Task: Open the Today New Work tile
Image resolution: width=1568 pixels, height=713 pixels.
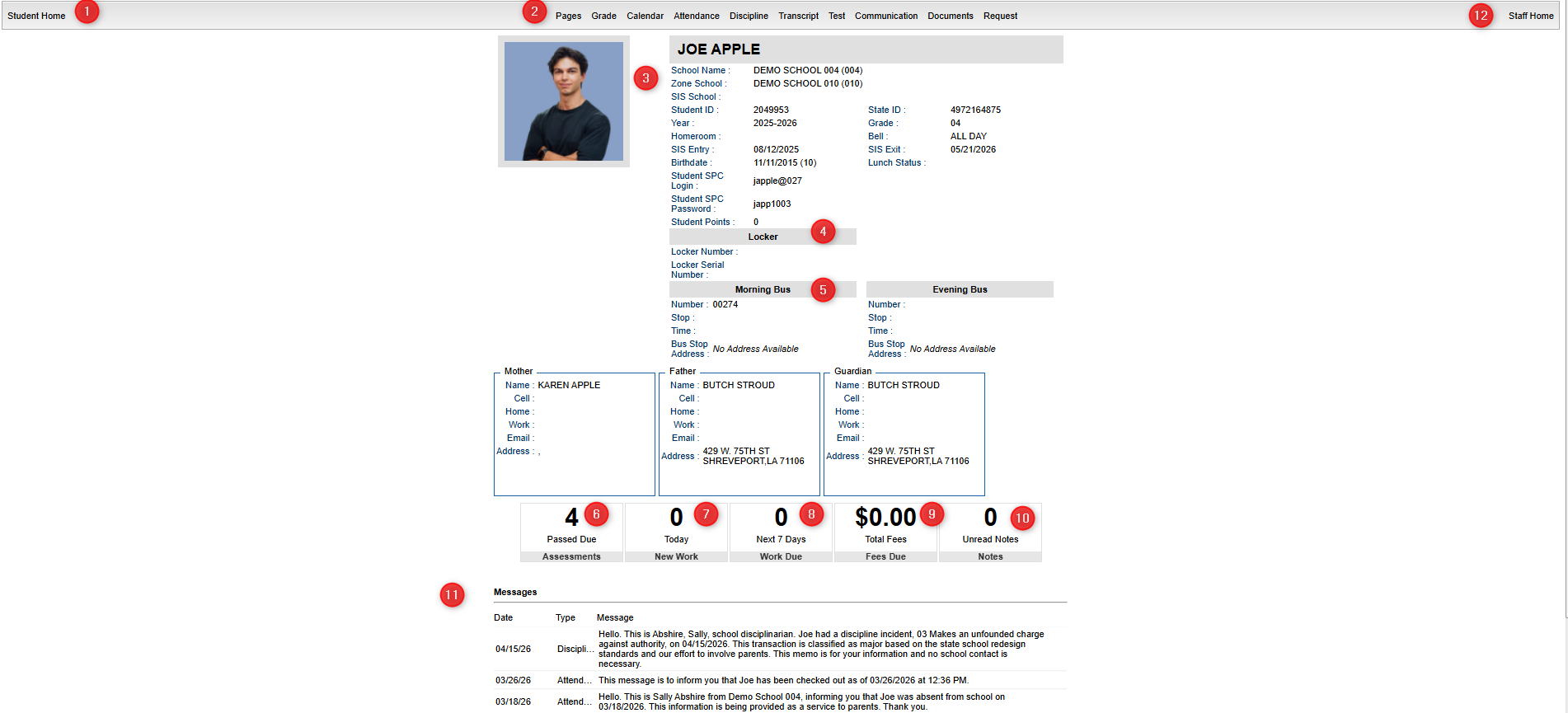Action: [676, 532]
